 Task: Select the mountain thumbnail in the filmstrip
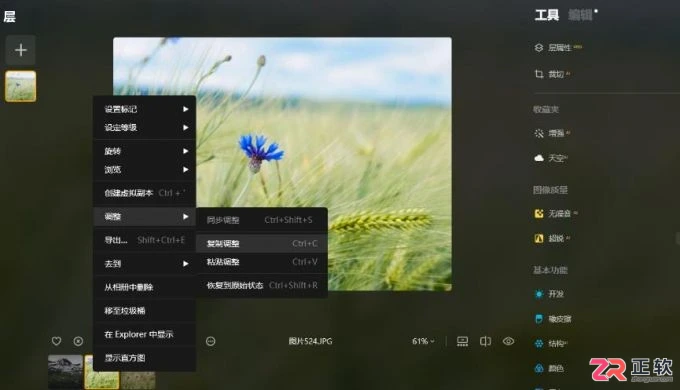[65, 372]
